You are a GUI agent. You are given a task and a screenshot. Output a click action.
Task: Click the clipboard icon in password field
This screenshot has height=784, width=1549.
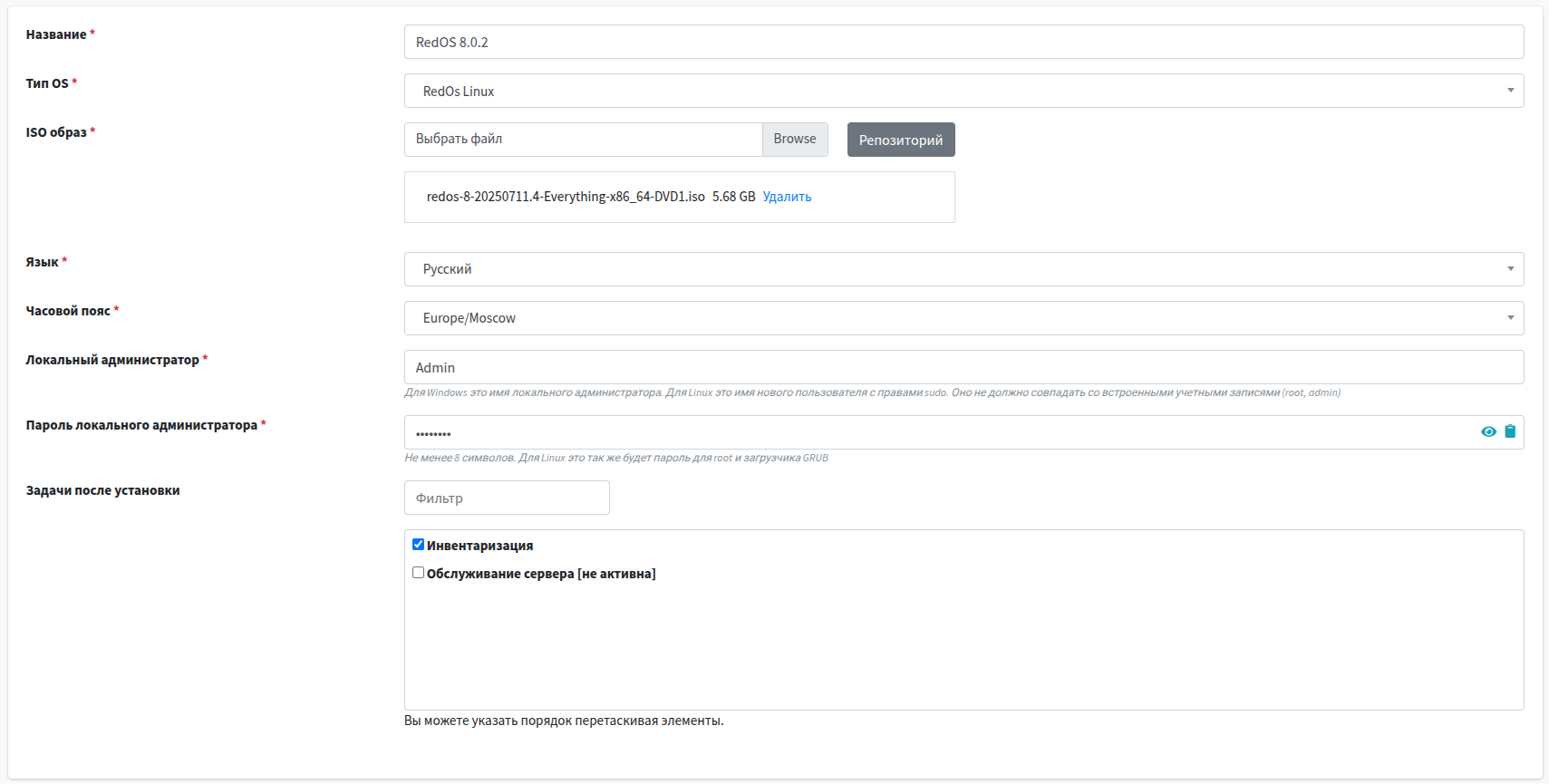pos(1510,432)
